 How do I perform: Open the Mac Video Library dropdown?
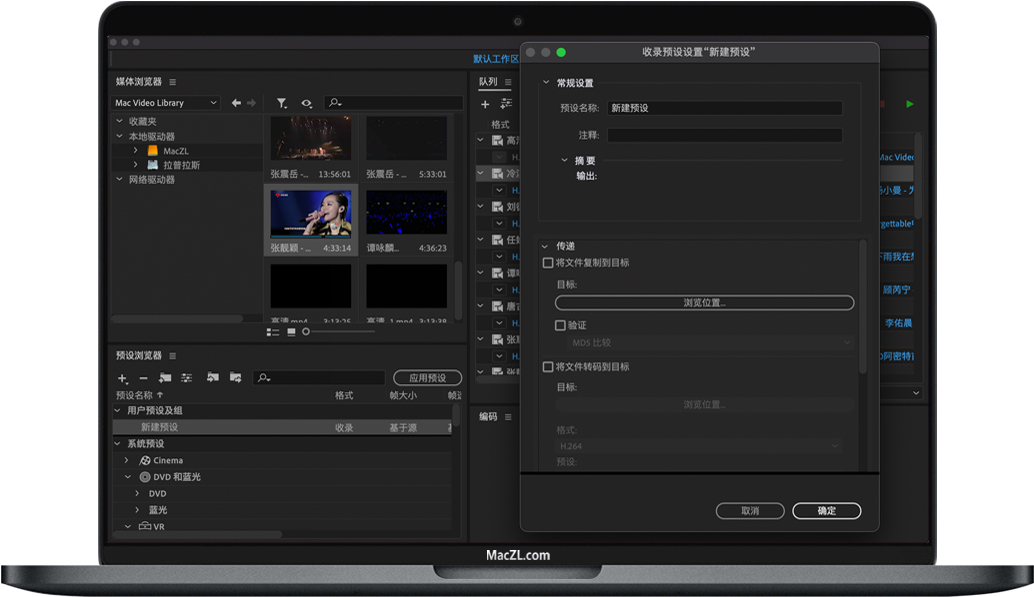163,103
